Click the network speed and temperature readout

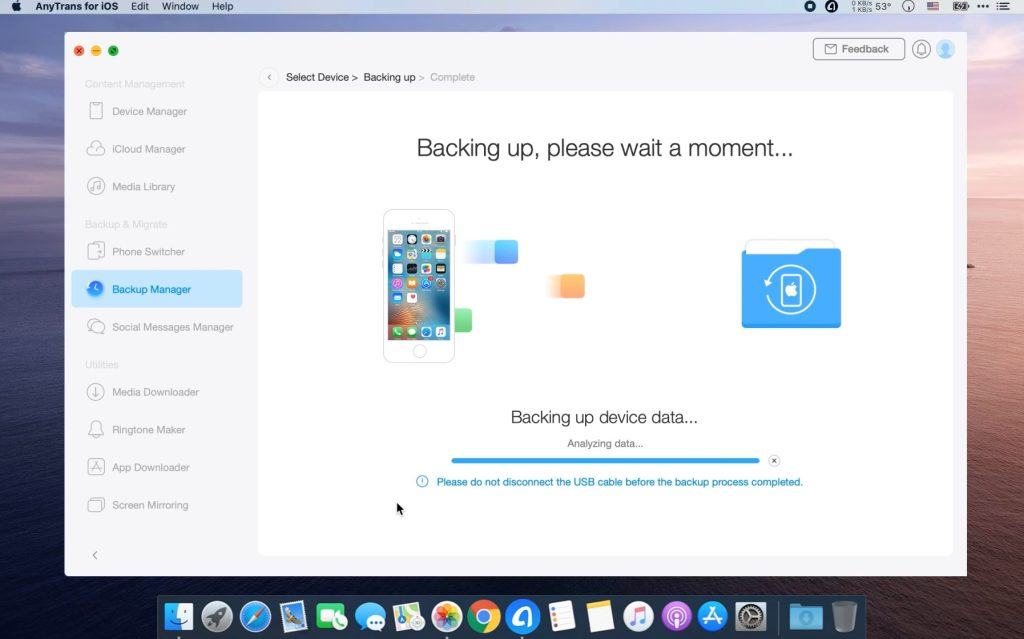[x=871, y=7]
